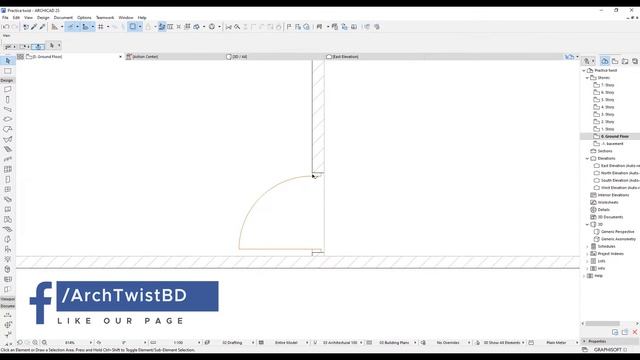Toggle the highlighted layers icon in the toolbar

[x=162, y=27]
